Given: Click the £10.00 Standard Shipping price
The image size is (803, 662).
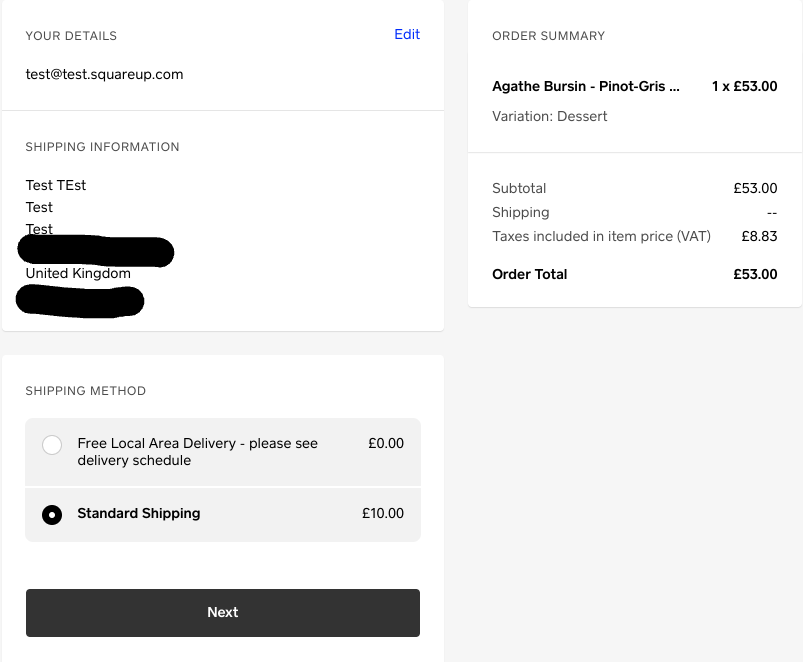Looking at the screenshot, I should [x=383, y=514].
